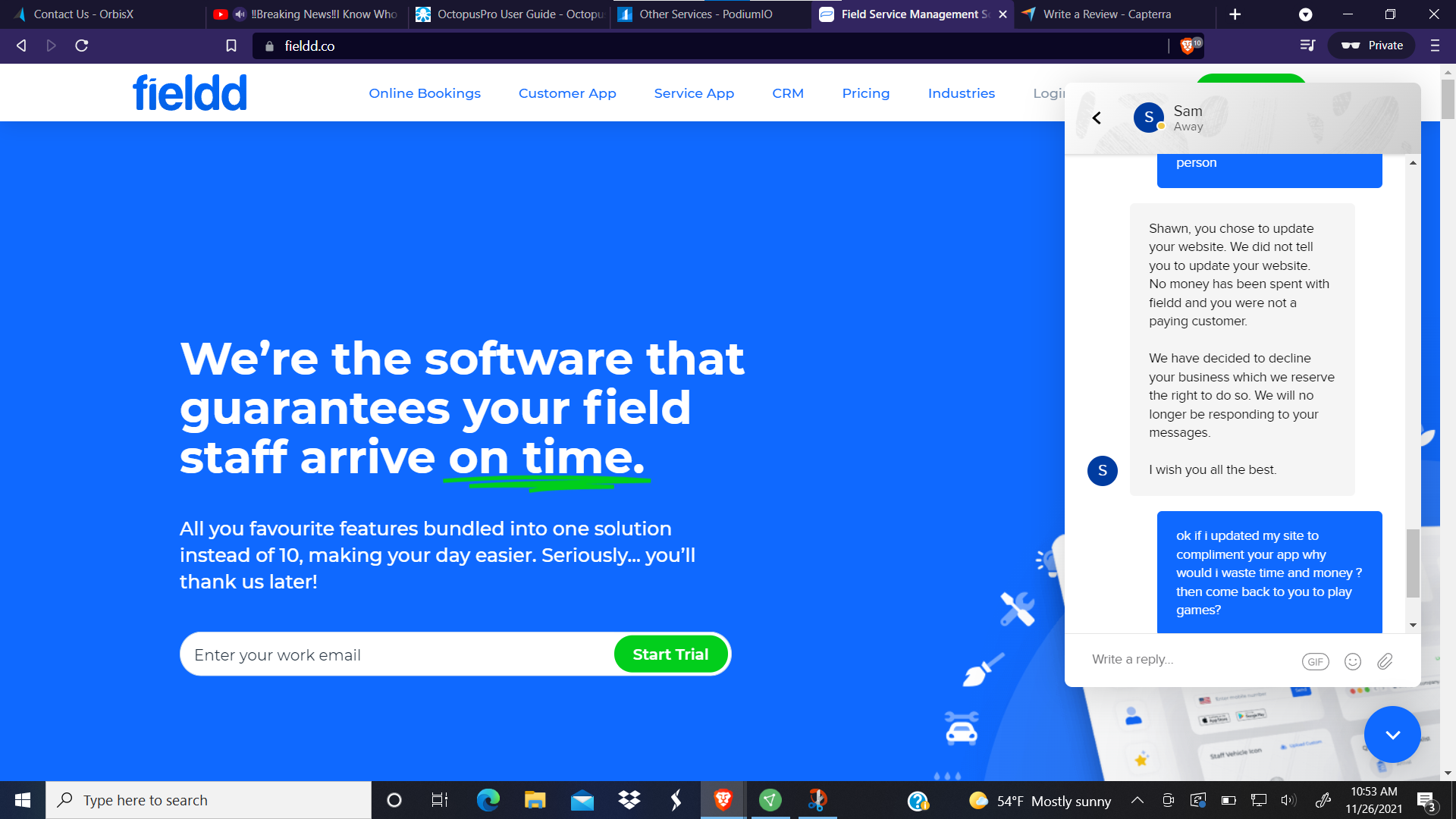Click the browser back navigation arrow

tap(20, 45)
